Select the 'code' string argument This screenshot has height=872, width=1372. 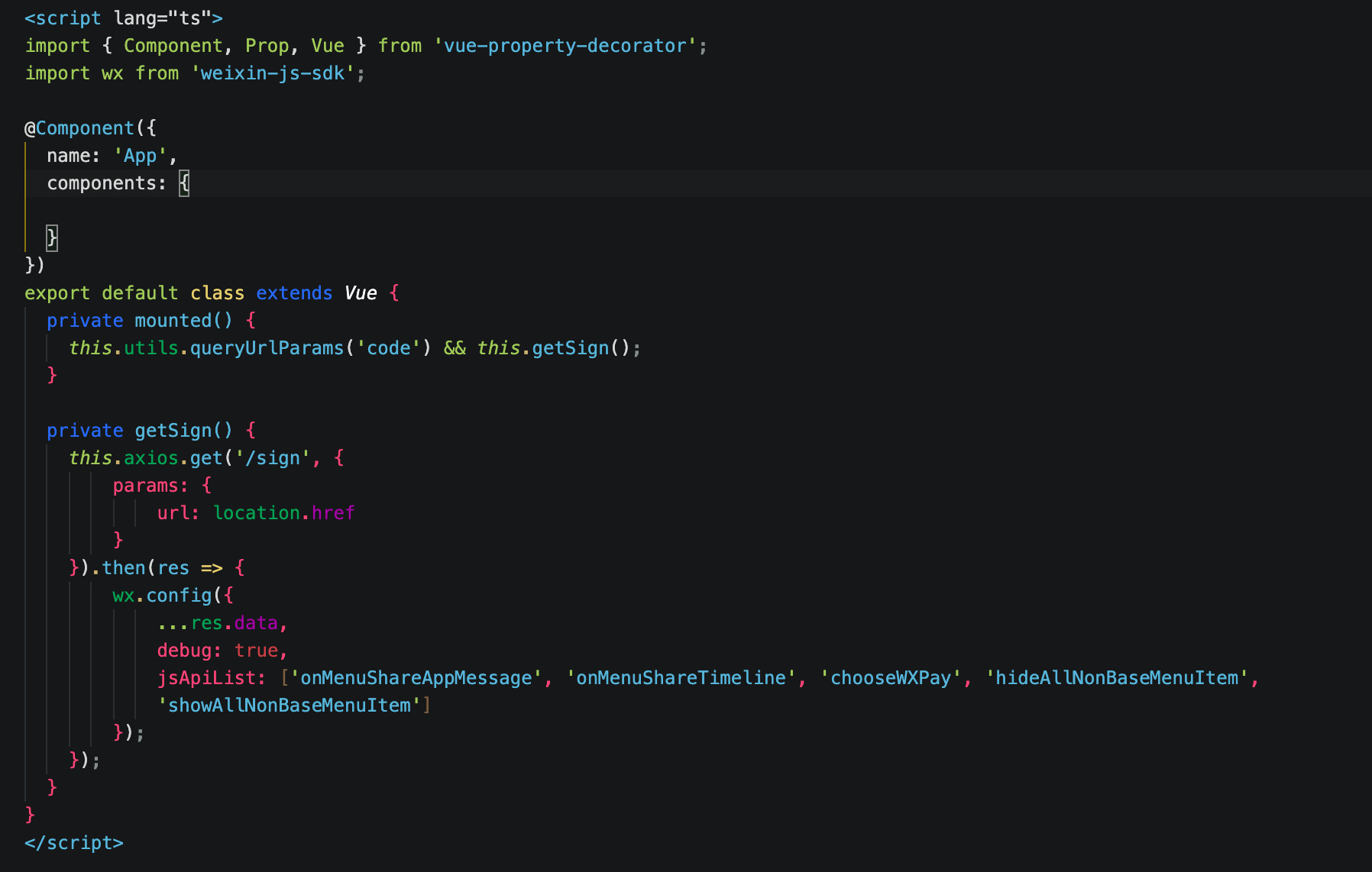click(x=389, y=348)
